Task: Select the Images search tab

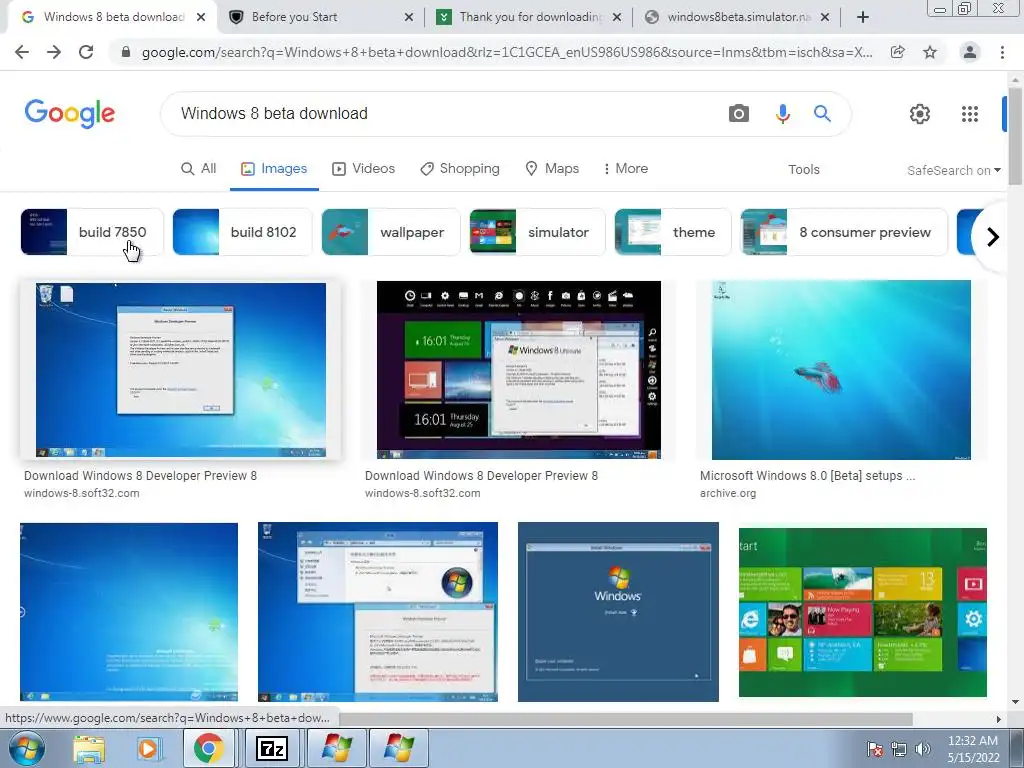Action: (274, 168)
